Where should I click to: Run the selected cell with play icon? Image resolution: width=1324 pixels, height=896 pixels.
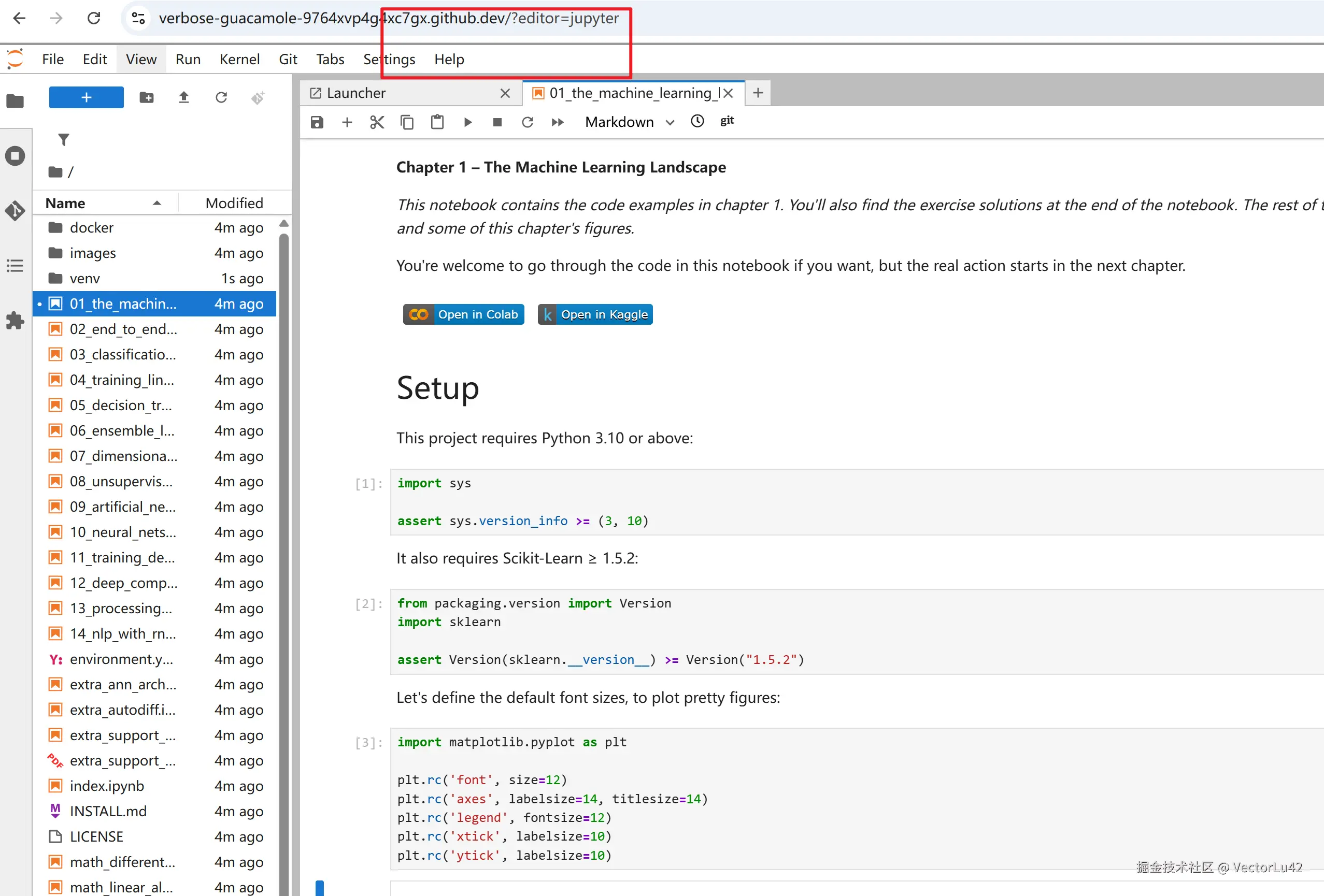[x=467, y=122]
